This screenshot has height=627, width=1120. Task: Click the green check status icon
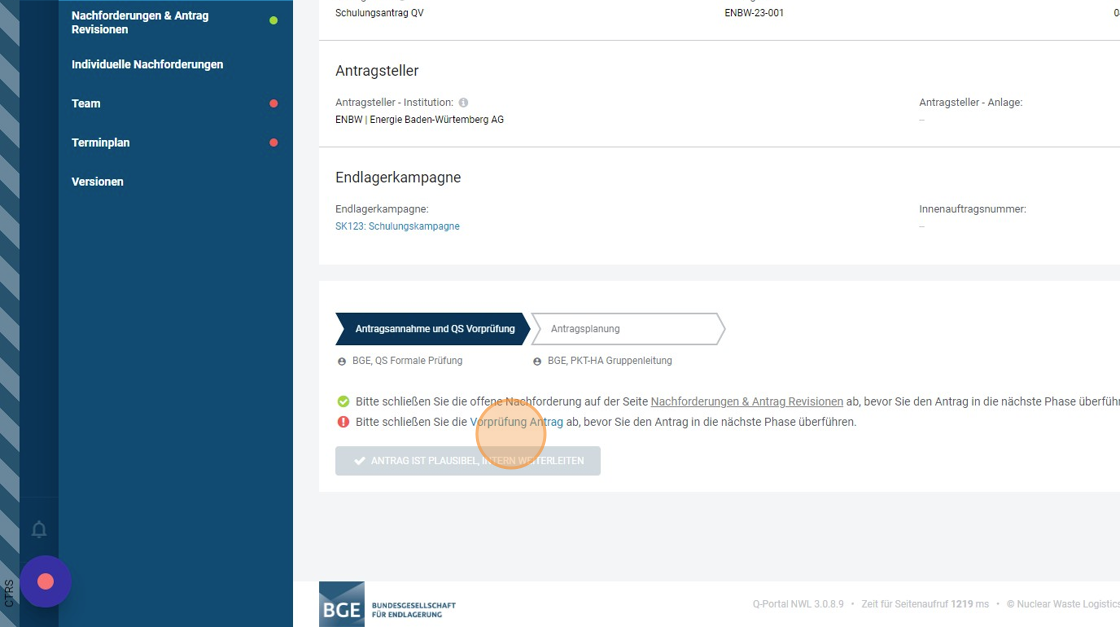(x=343, y=401)
